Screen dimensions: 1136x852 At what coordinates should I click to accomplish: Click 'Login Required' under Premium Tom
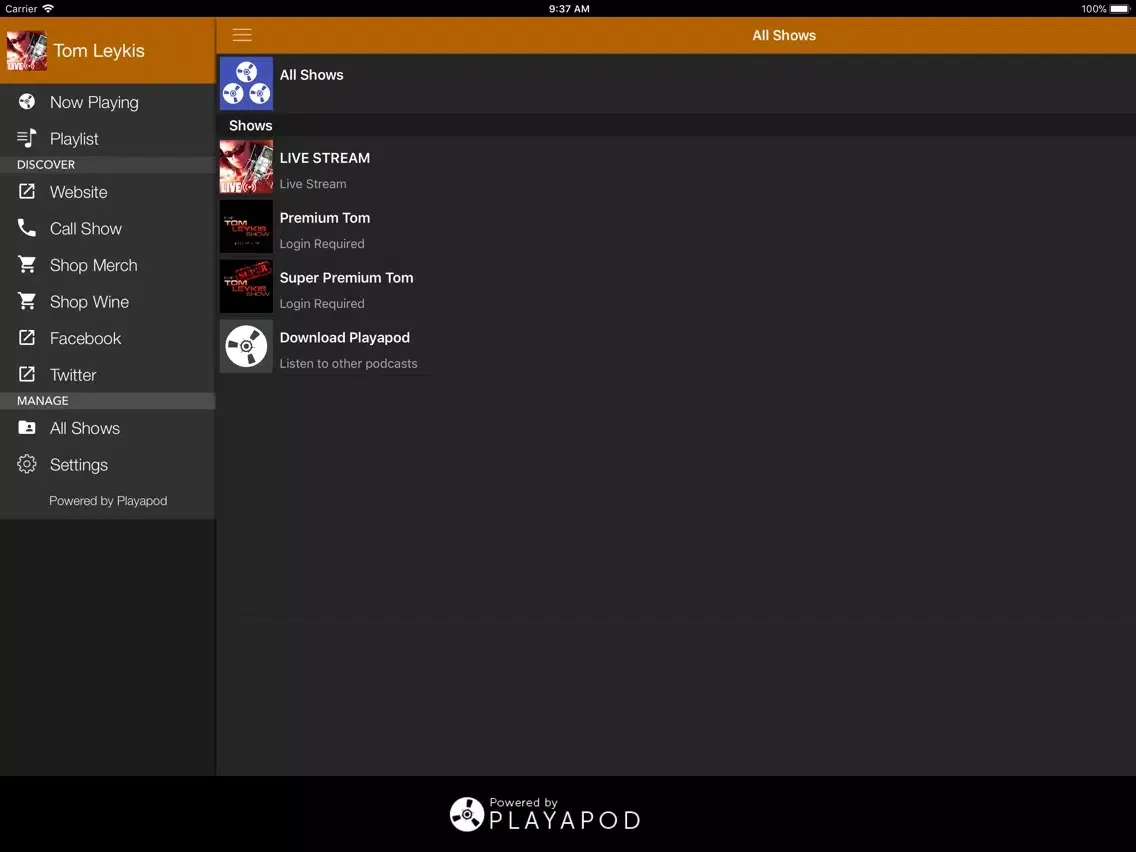click(322, 243)
